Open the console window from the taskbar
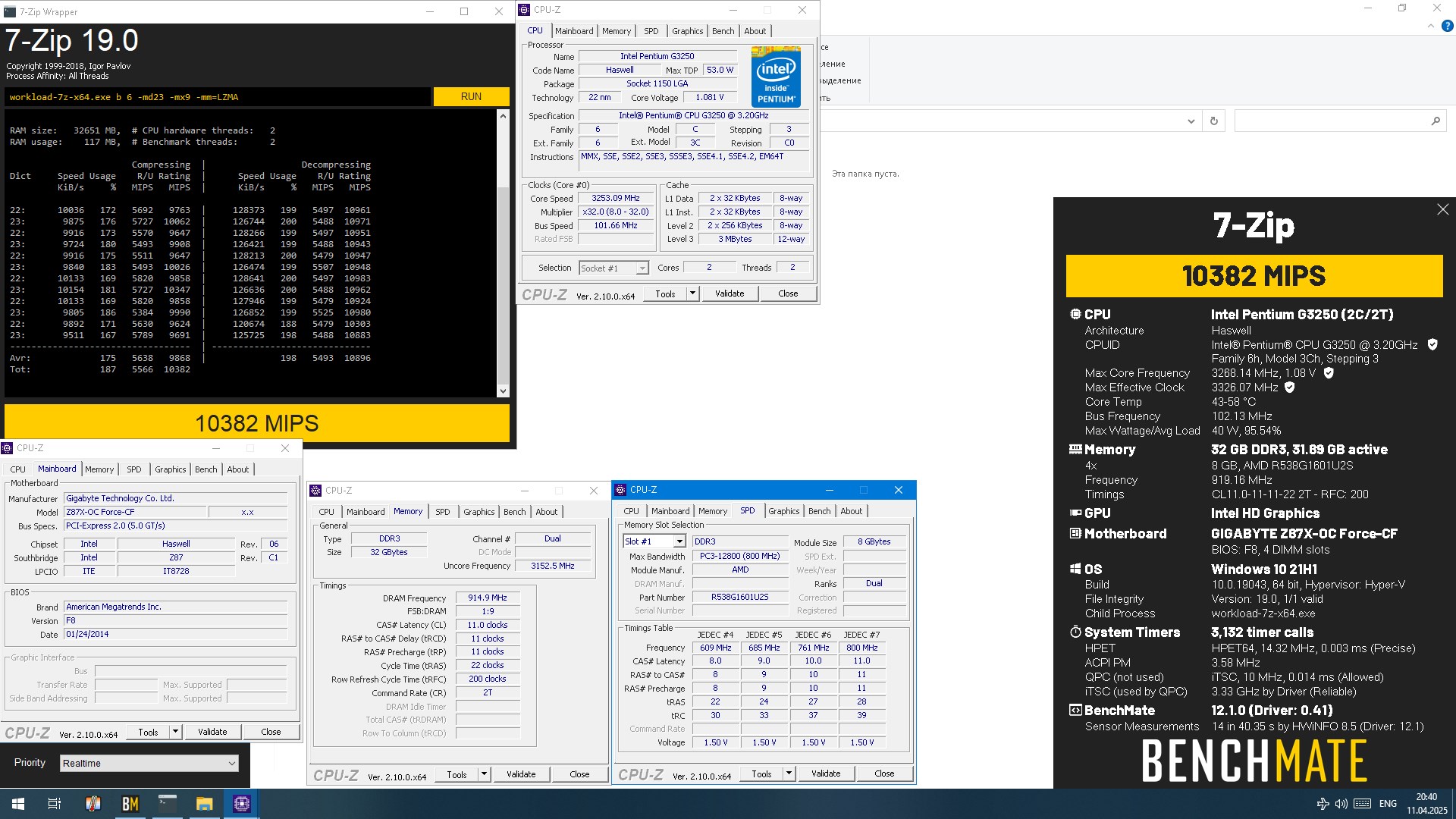1456x819 pixels. [x=167, y=804]
